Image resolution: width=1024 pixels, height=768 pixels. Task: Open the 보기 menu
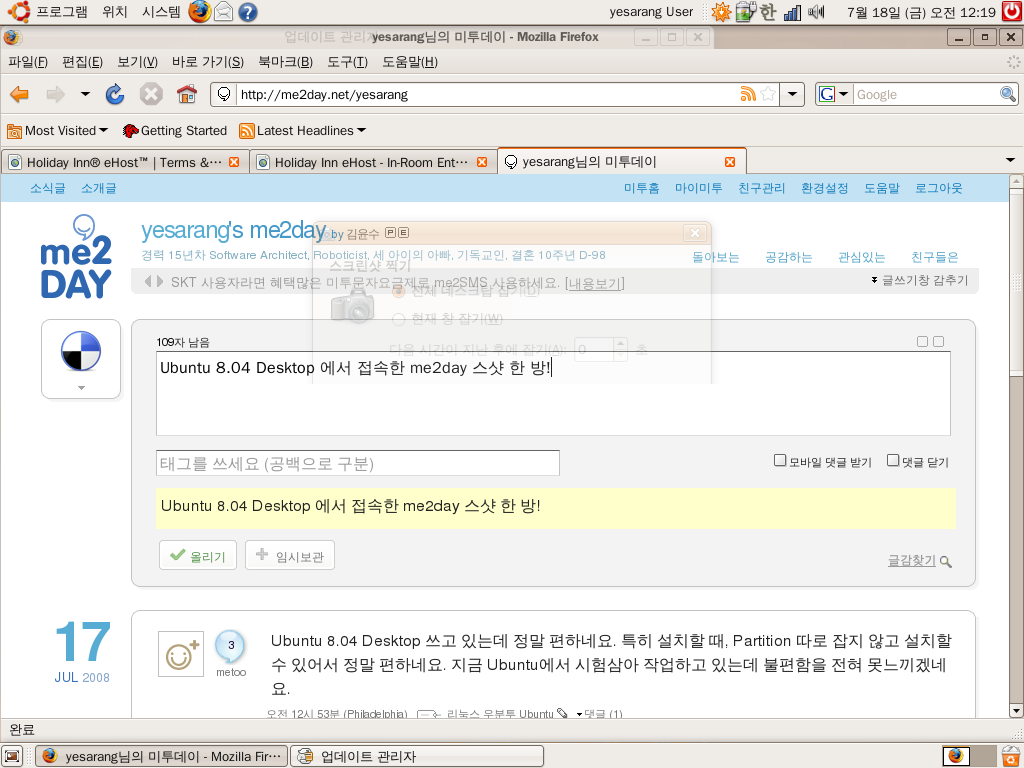137,62
